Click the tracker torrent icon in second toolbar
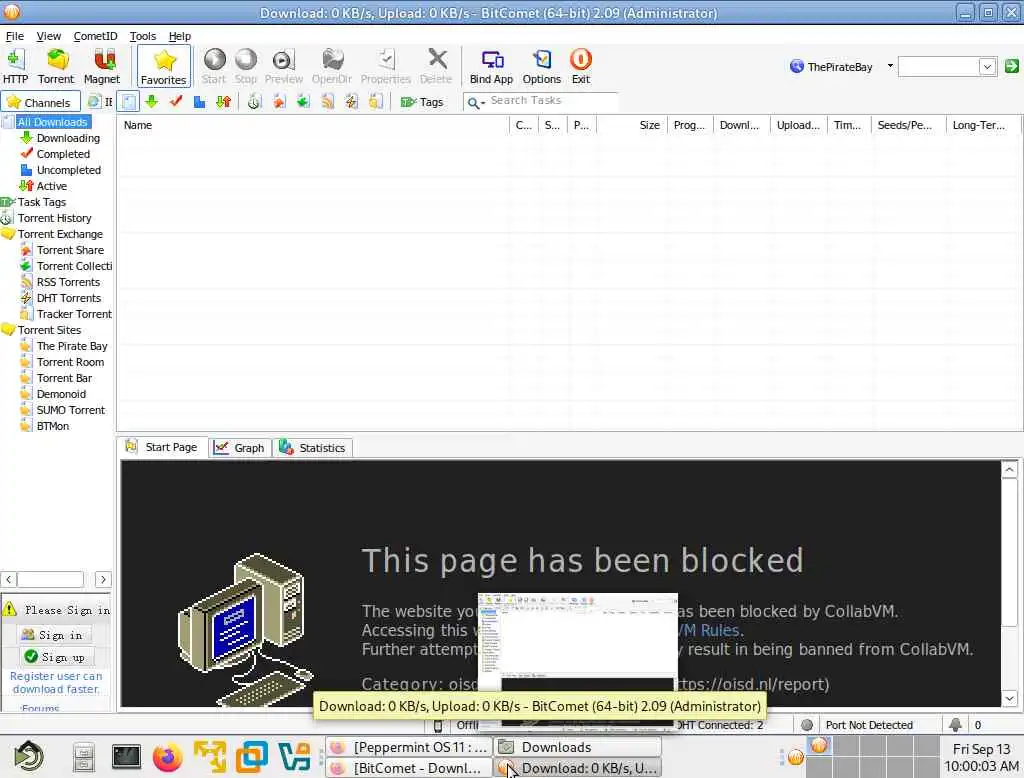Image resolution: width=1024 pixels, height=778 pixels. click(376, 102)
